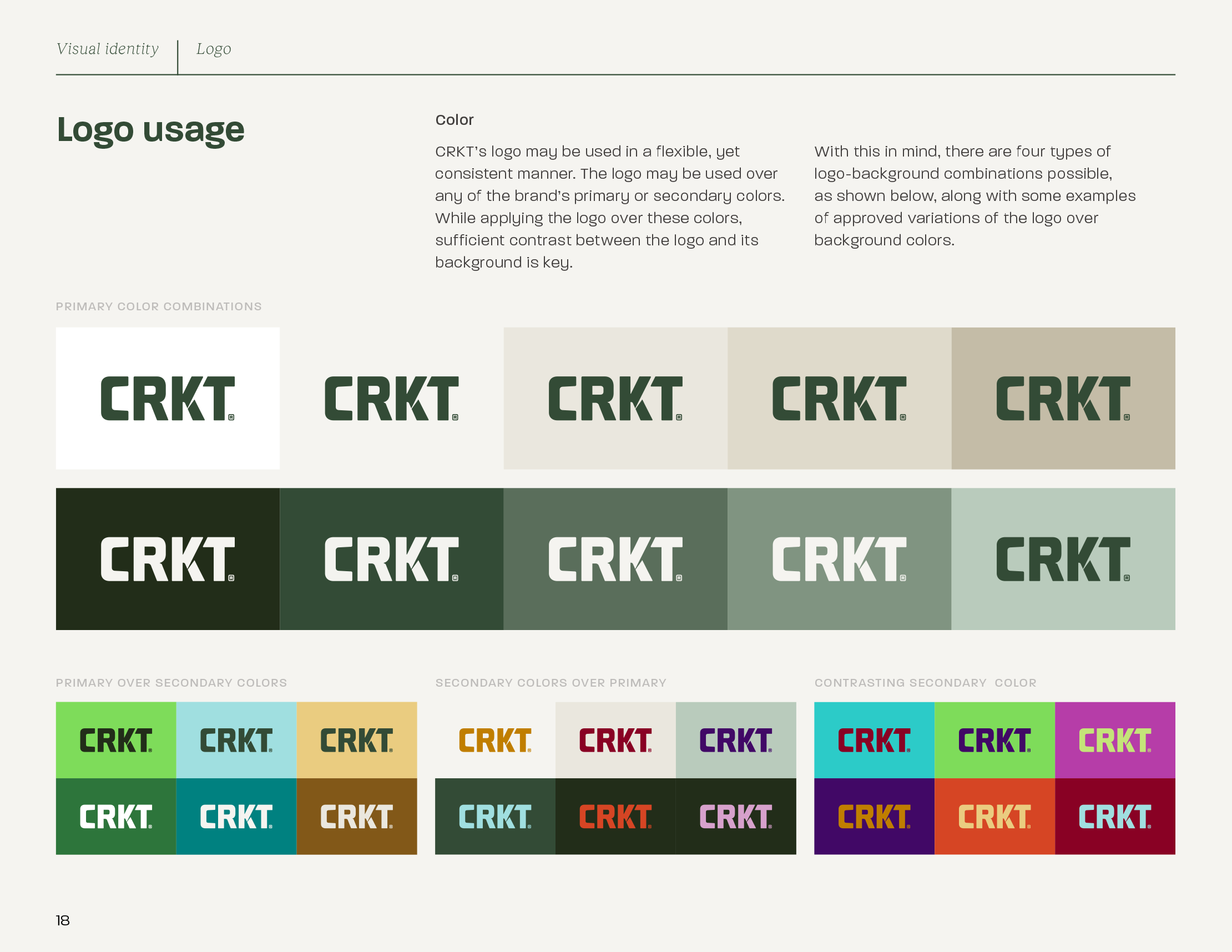Click the Contrasting Secondary Color label
This screenshot has height=952, width=1232.
(x=925, y=683)
